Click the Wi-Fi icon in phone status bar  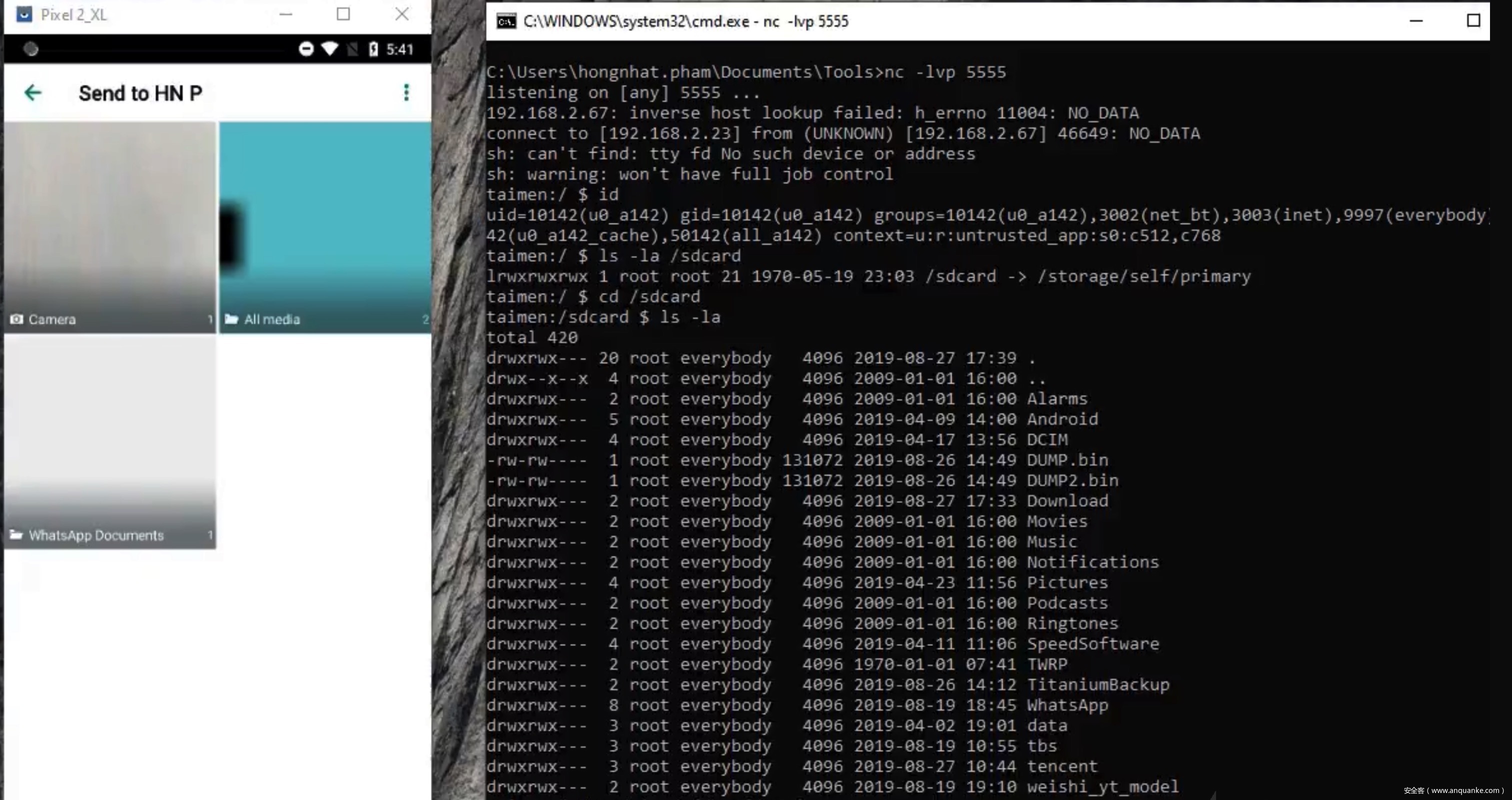point(330,48)
